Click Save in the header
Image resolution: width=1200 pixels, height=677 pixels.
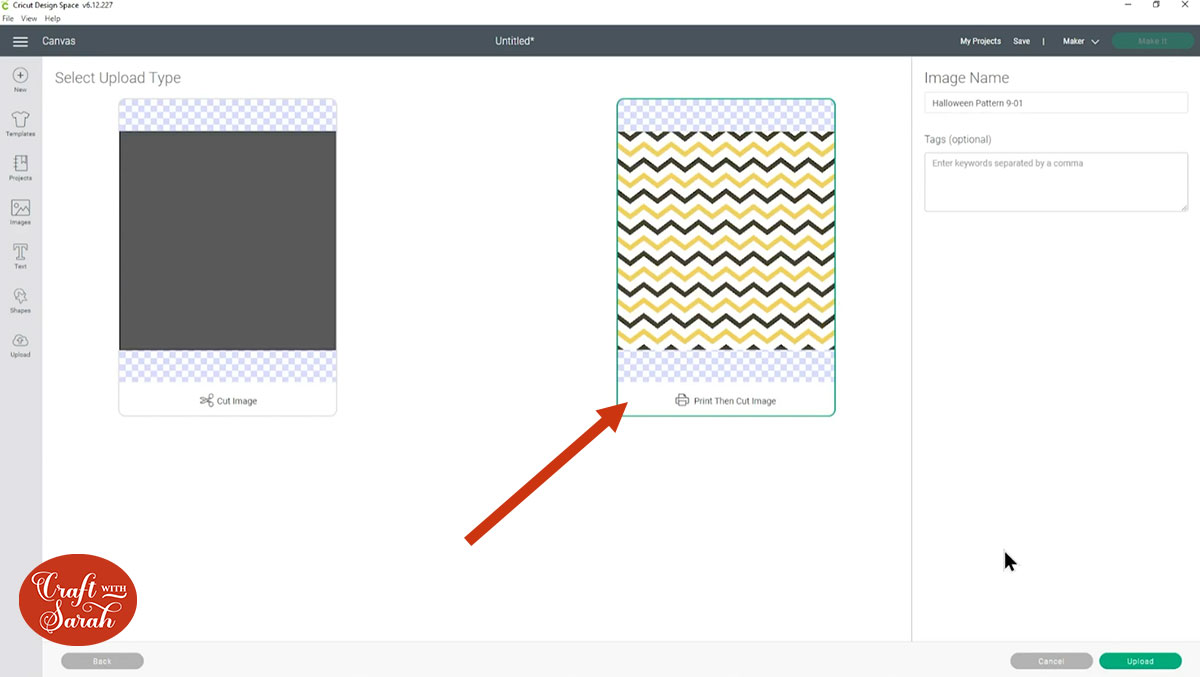1021,41
